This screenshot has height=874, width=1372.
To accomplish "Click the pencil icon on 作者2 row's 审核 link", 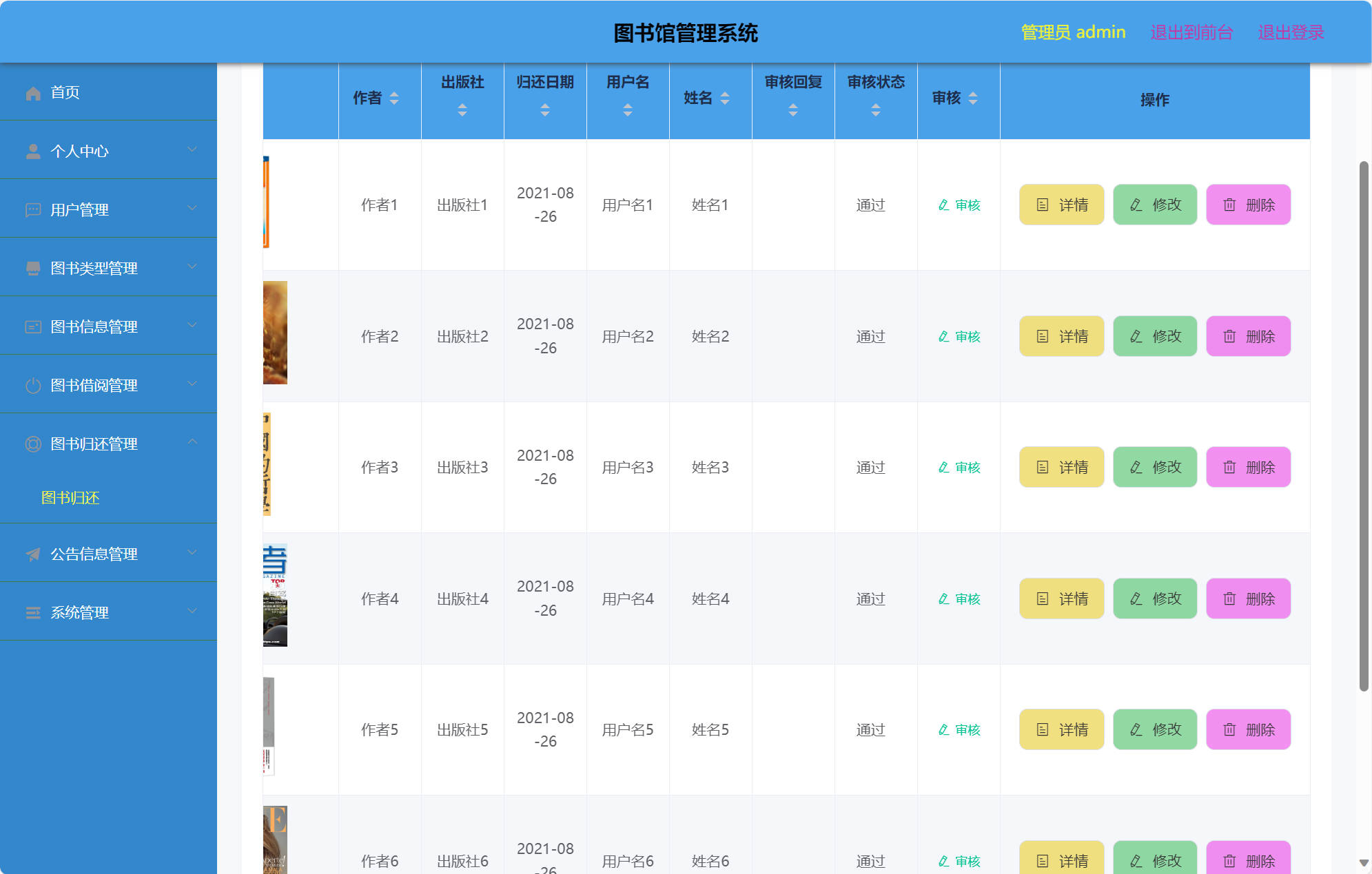I will tap(943, 336).
